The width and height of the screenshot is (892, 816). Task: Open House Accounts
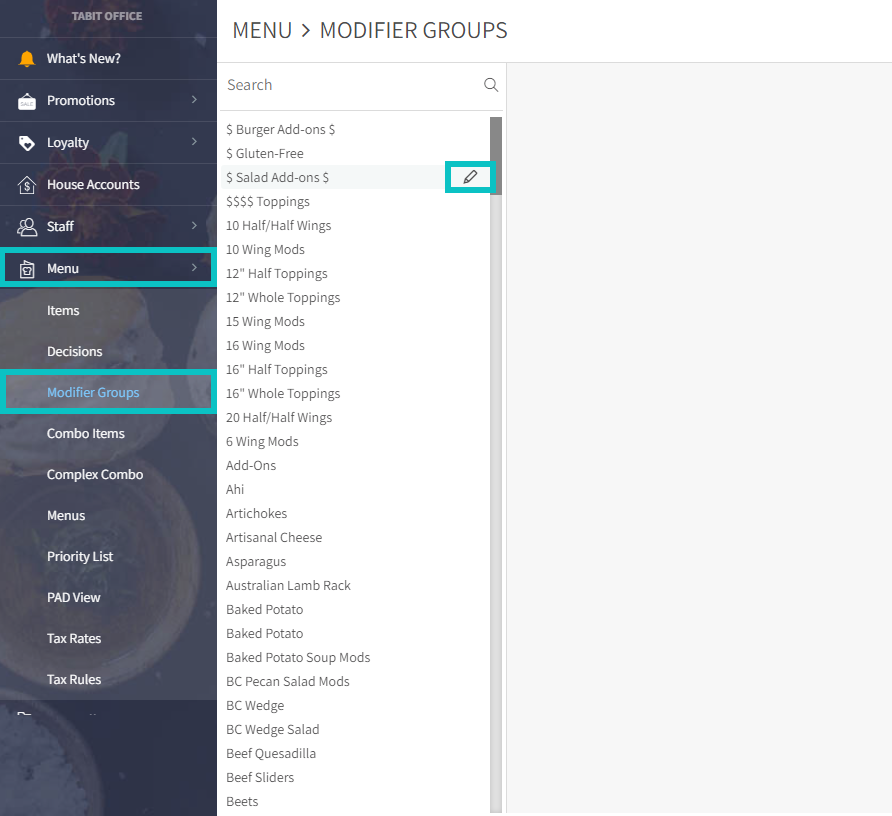(93, 184)
